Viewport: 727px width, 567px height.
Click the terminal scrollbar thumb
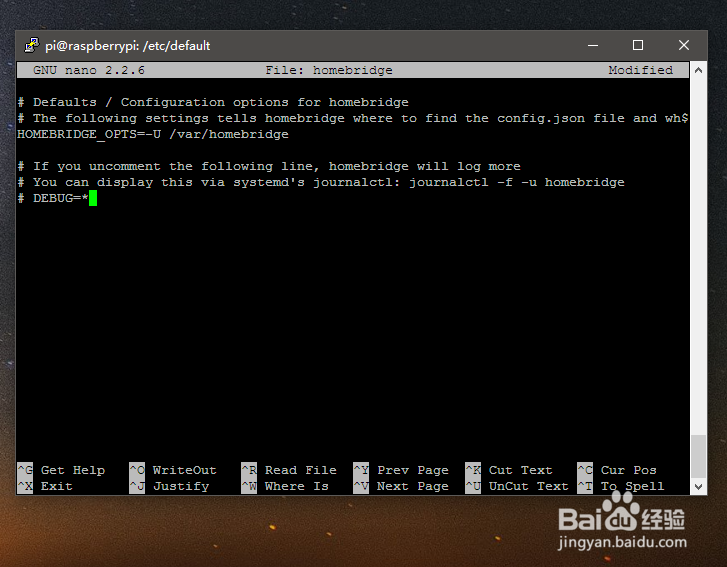coord(698,456)
